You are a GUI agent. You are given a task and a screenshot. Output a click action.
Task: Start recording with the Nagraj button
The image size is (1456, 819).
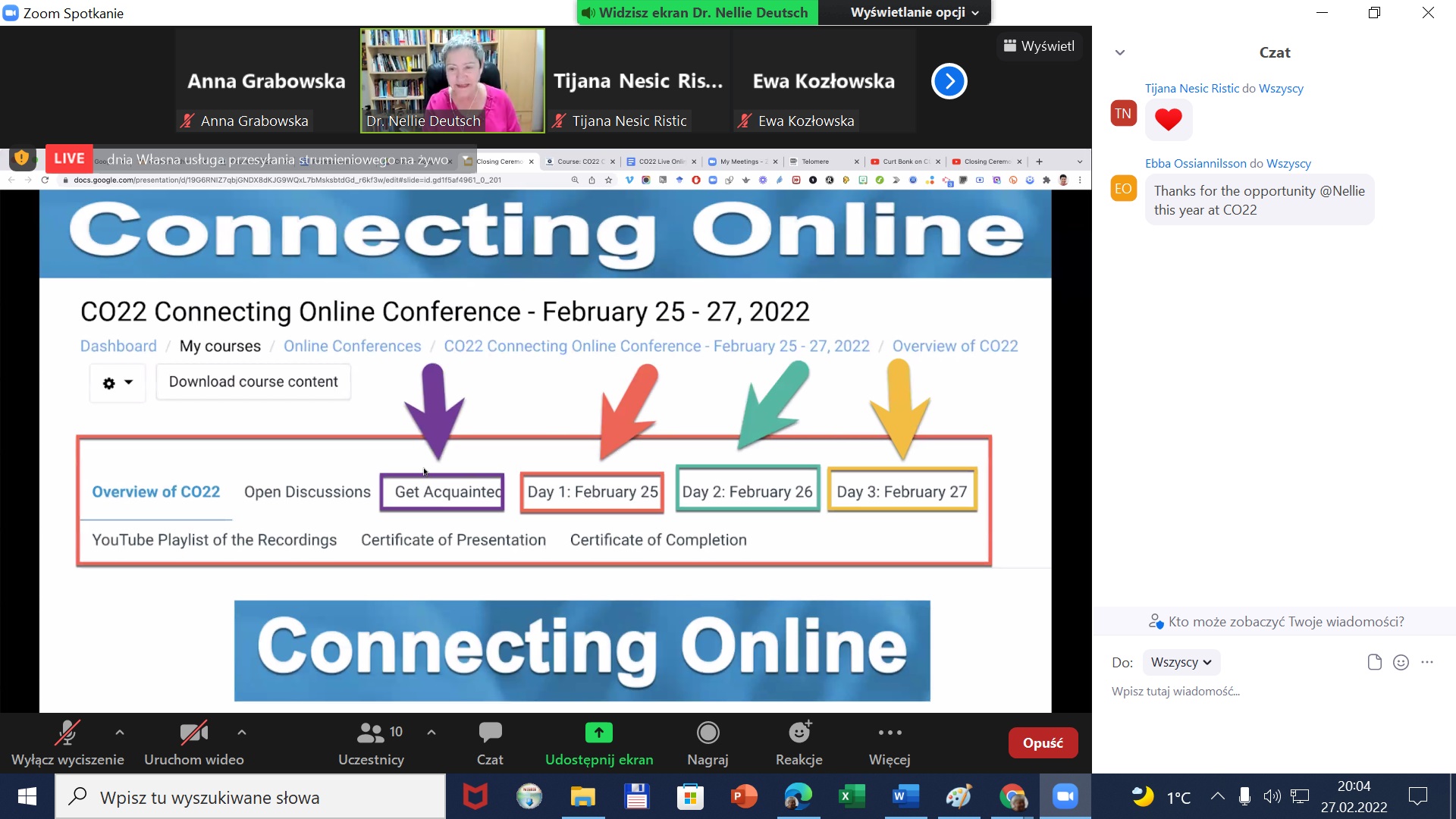(708, 743)
